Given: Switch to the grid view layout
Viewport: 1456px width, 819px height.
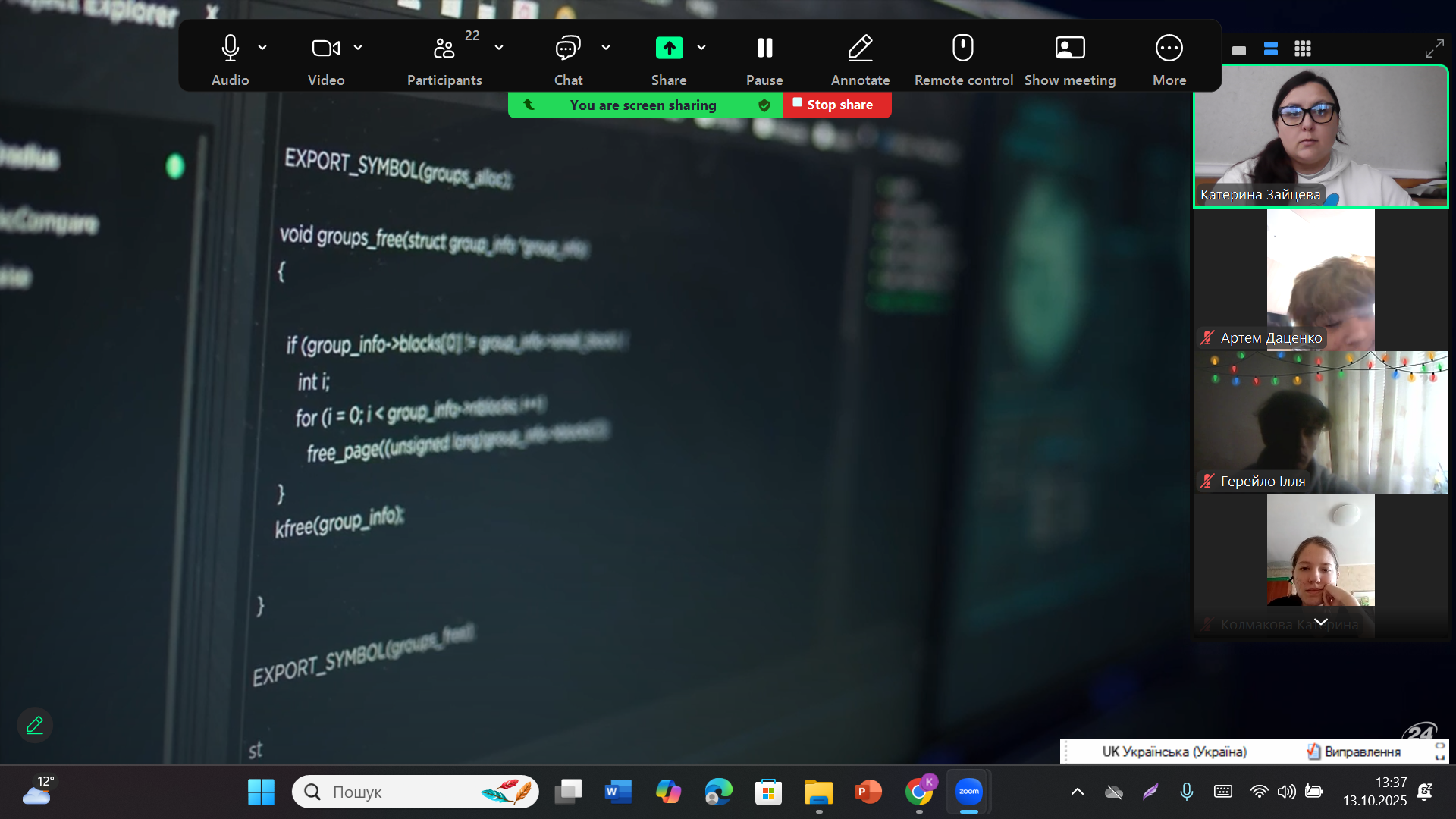Looking at the screenshot, I should click(1303, 49).
